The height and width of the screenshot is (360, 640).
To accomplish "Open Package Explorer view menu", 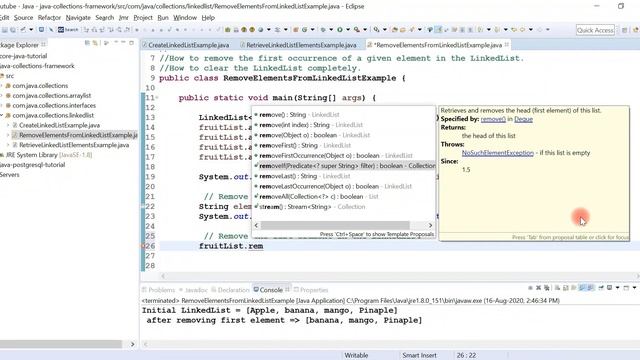I will (116, 43).
